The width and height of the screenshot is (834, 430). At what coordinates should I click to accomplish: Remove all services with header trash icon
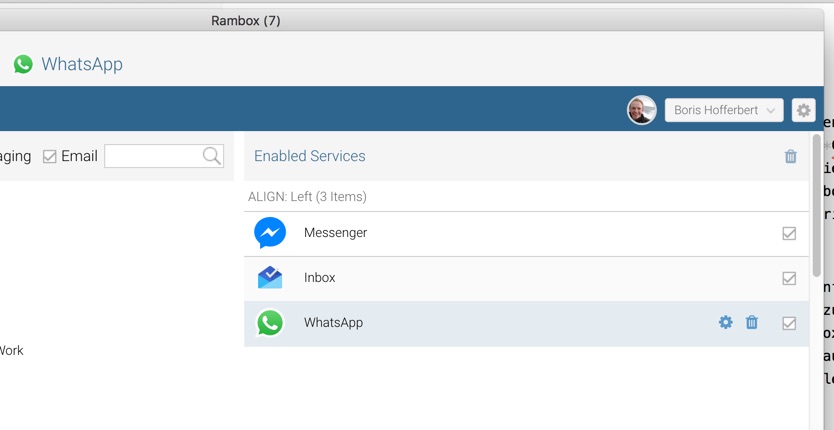(791, 156)
